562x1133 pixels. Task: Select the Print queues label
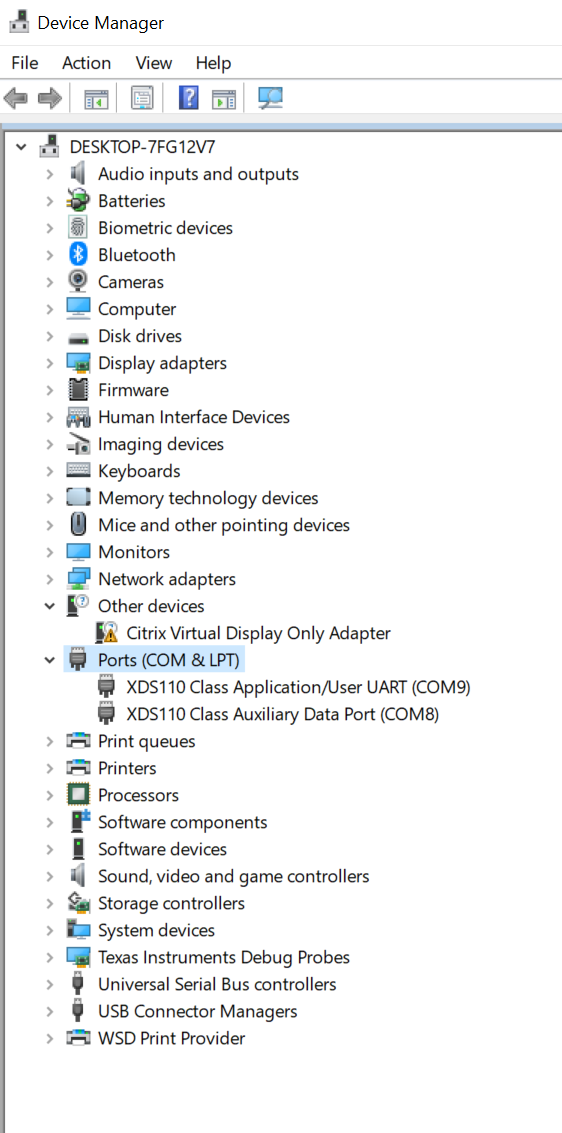point(147,741)
